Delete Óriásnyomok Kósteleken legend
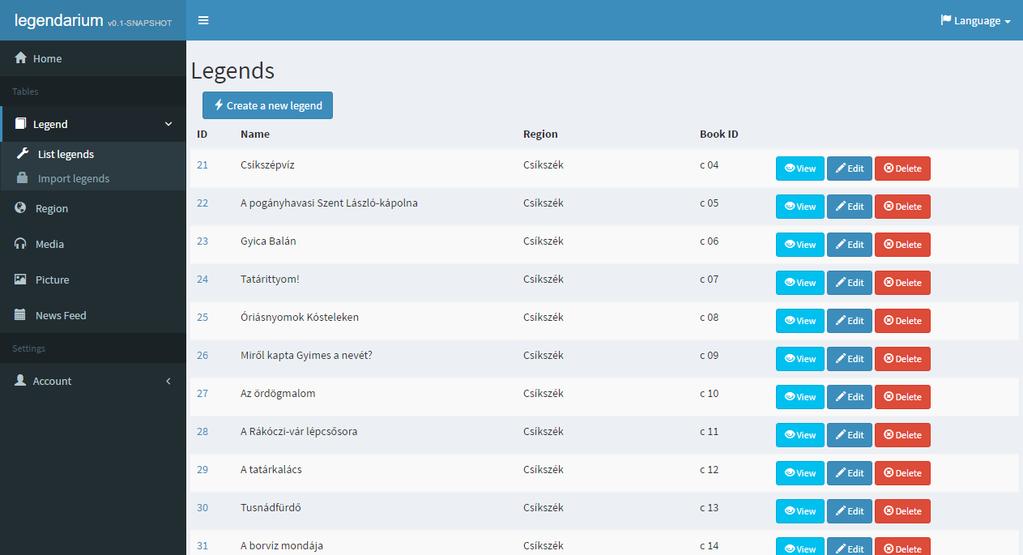This screenshot has height=555, width=1023. [902, 320]
